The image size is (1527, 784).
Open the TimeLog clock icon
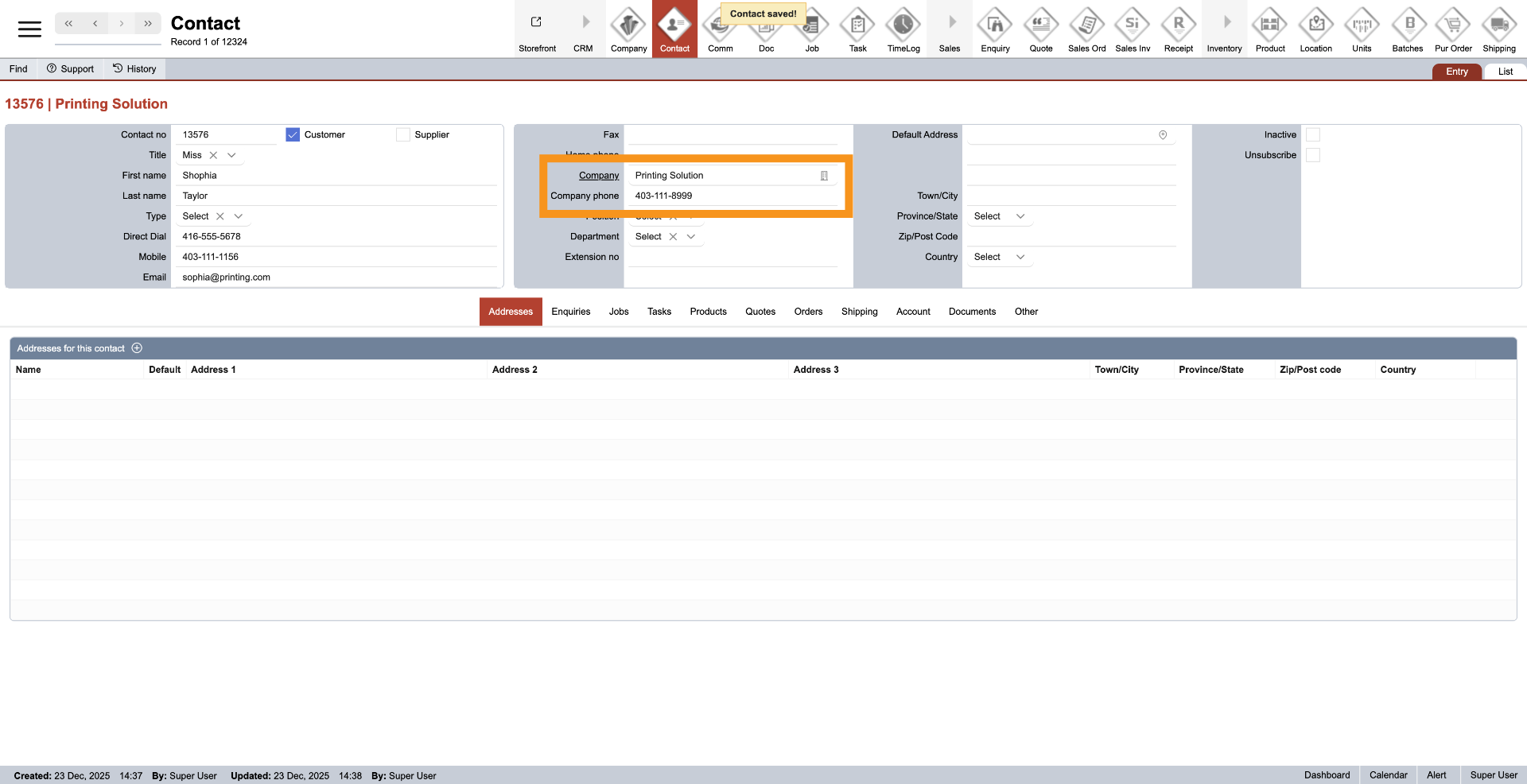(x=903, y=26)
